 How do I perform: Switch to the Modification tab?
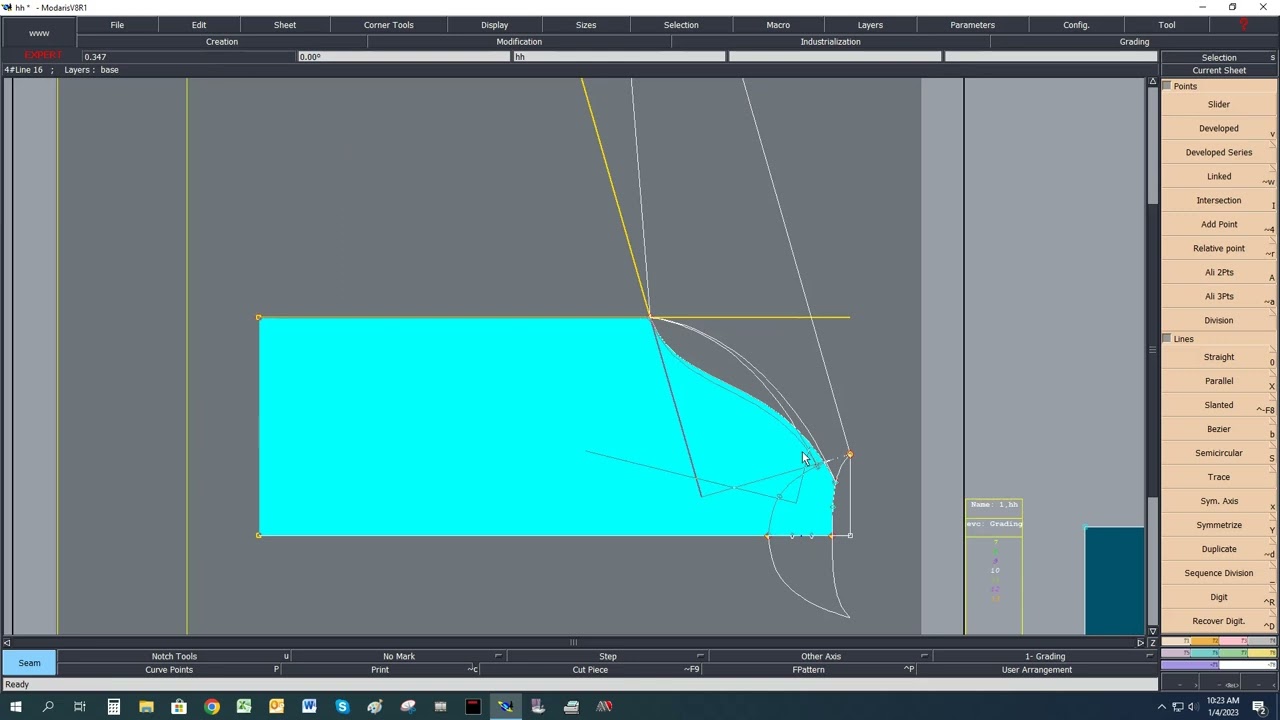(x=519, y=42)
